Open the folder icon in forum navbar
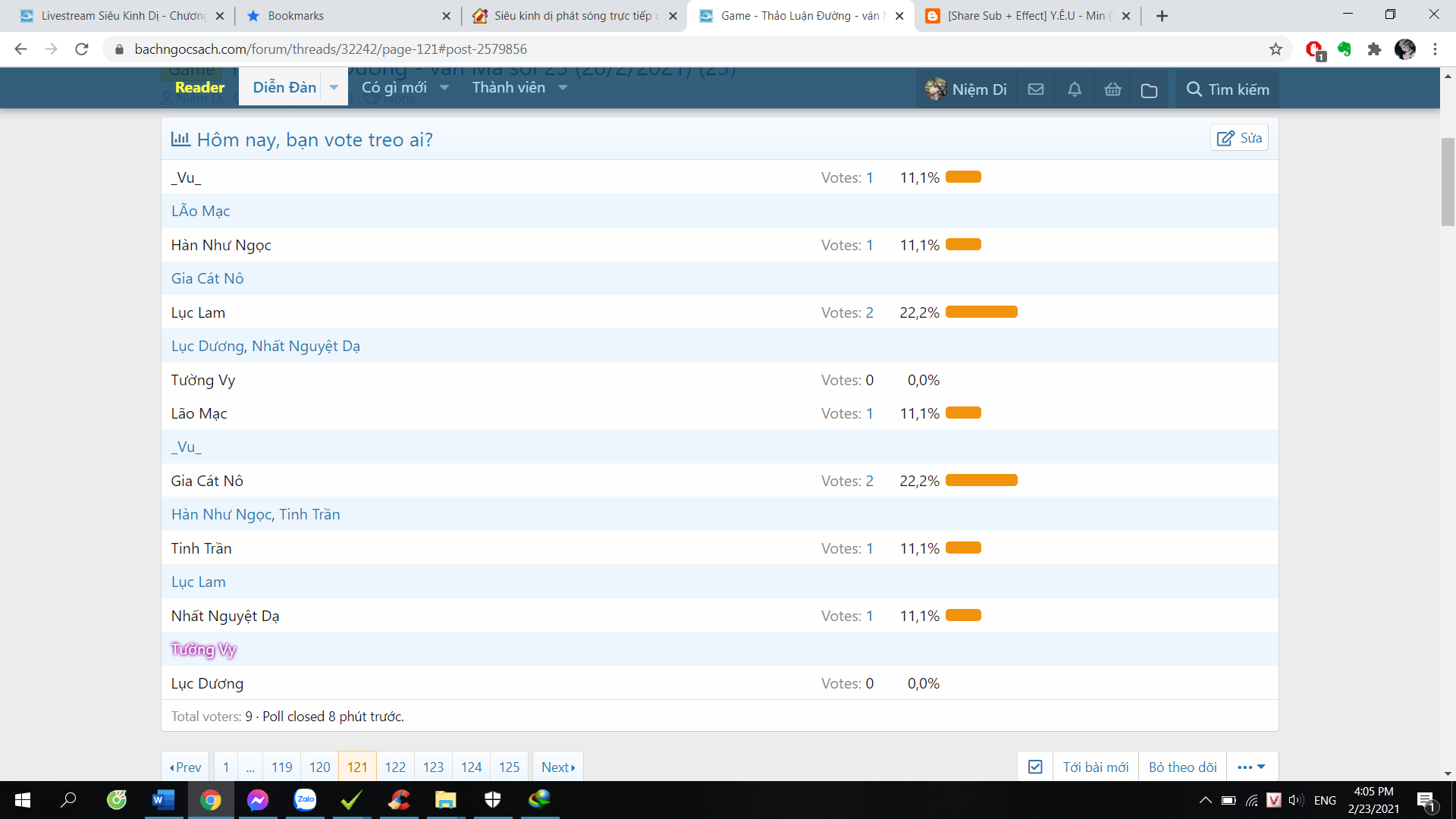The image size is (1456, 819). coord(1149,90)
